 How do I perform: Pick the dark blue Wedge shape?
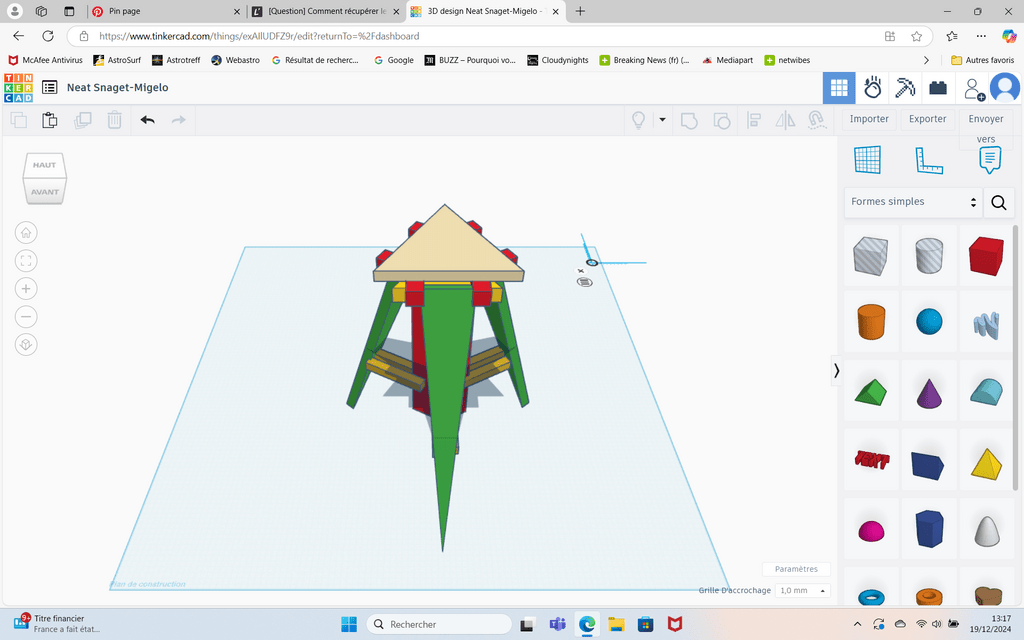pyautogui.click(x=929, y=464)
